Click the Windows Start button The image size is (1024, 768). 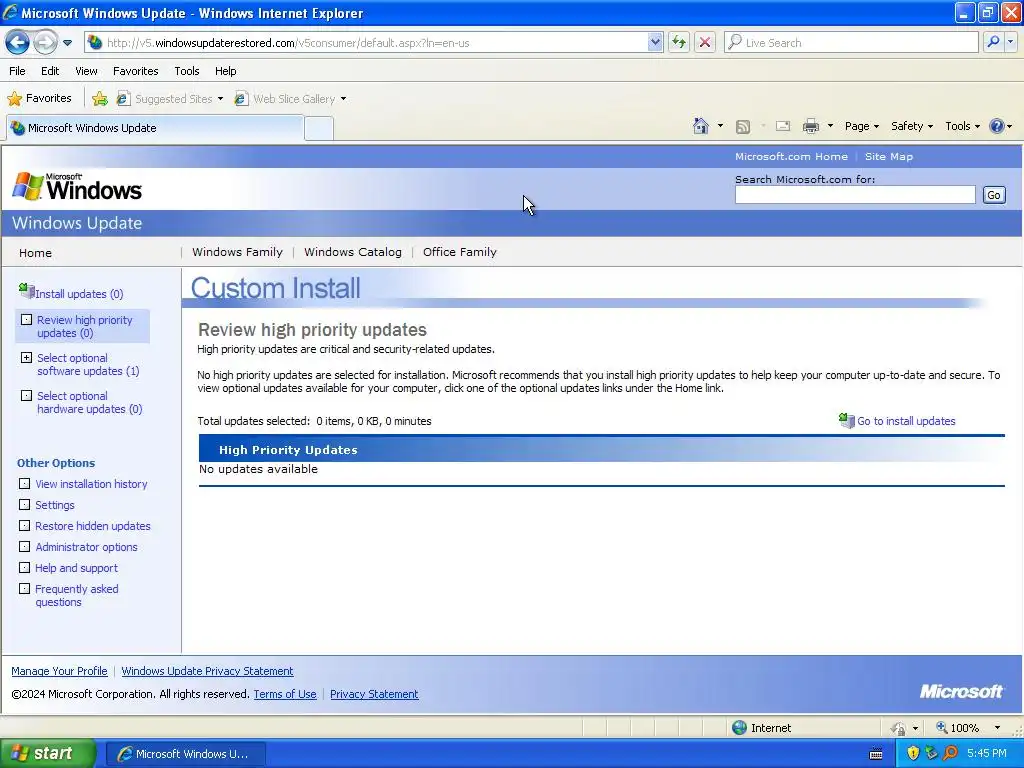pyautogui.click(x=47, y=753)
